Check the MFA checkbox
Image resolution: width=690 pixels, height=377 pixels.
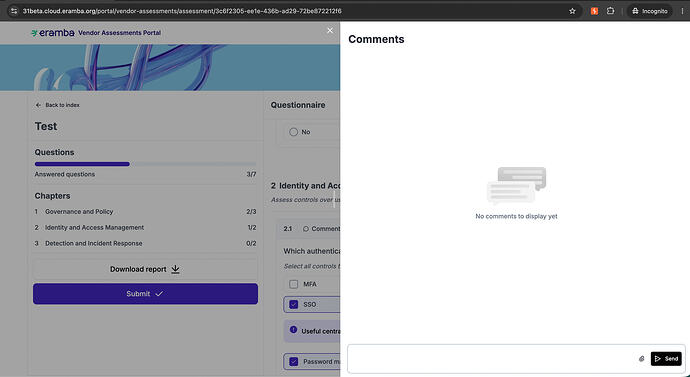294,284
